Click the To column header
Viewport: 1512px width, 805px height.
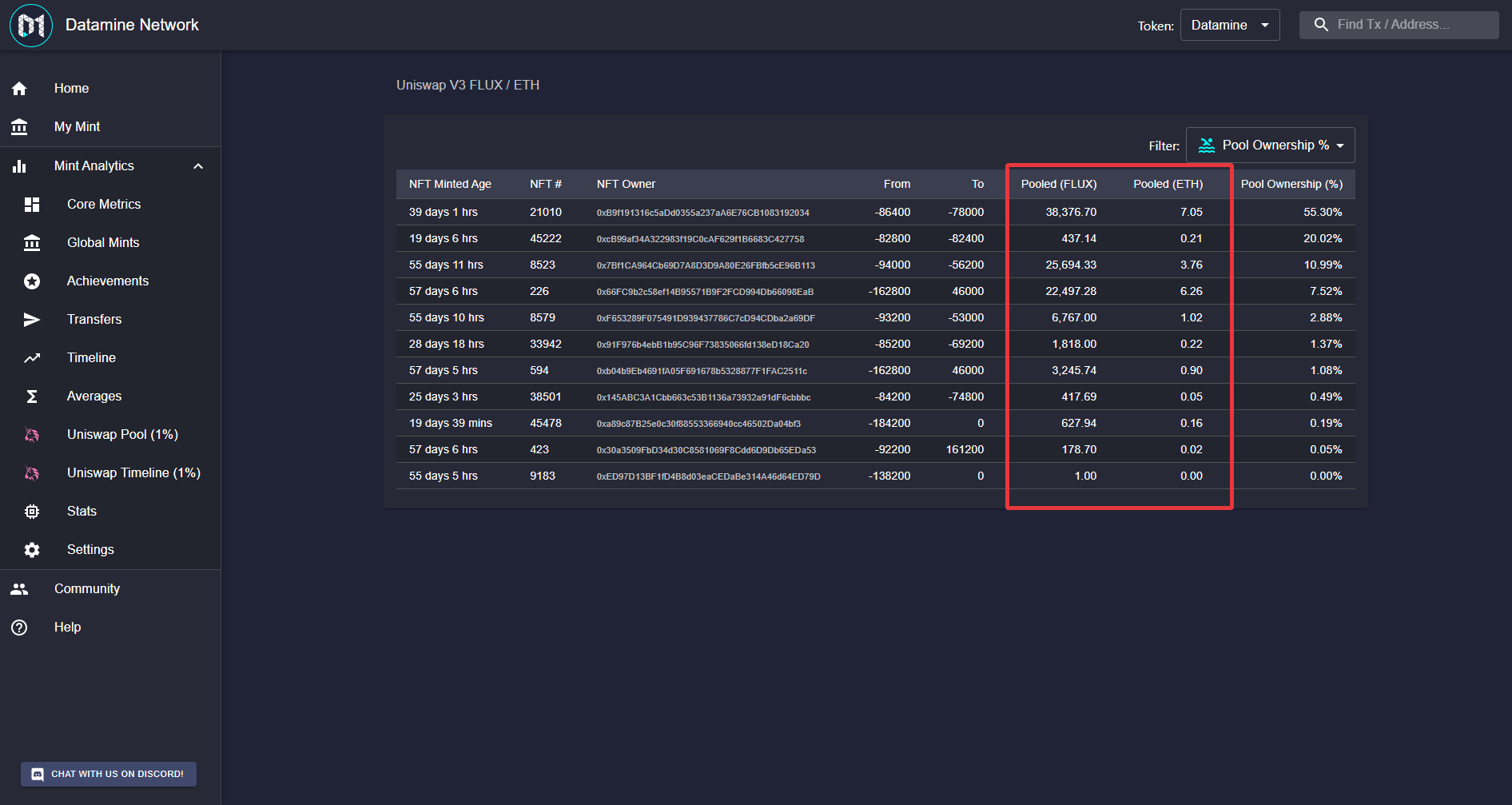pyautogui.click(x=977, y=185)
